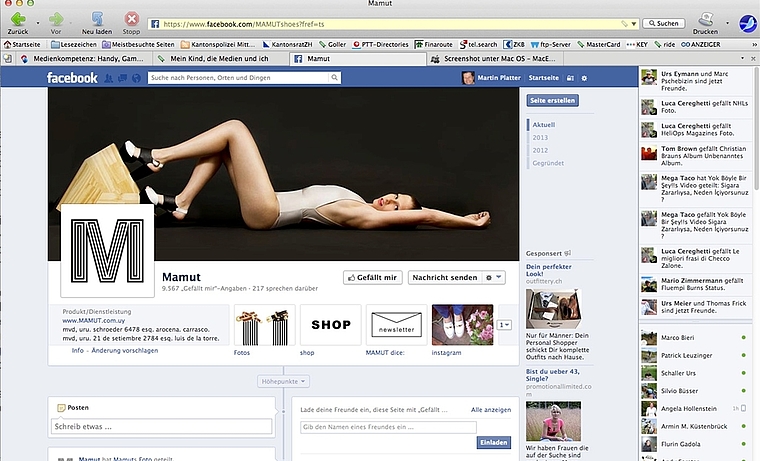Image resolution: width=760 pixels, height=461 pixels.
Task: Open the page gear options dropdown
Action: (494, 277)
